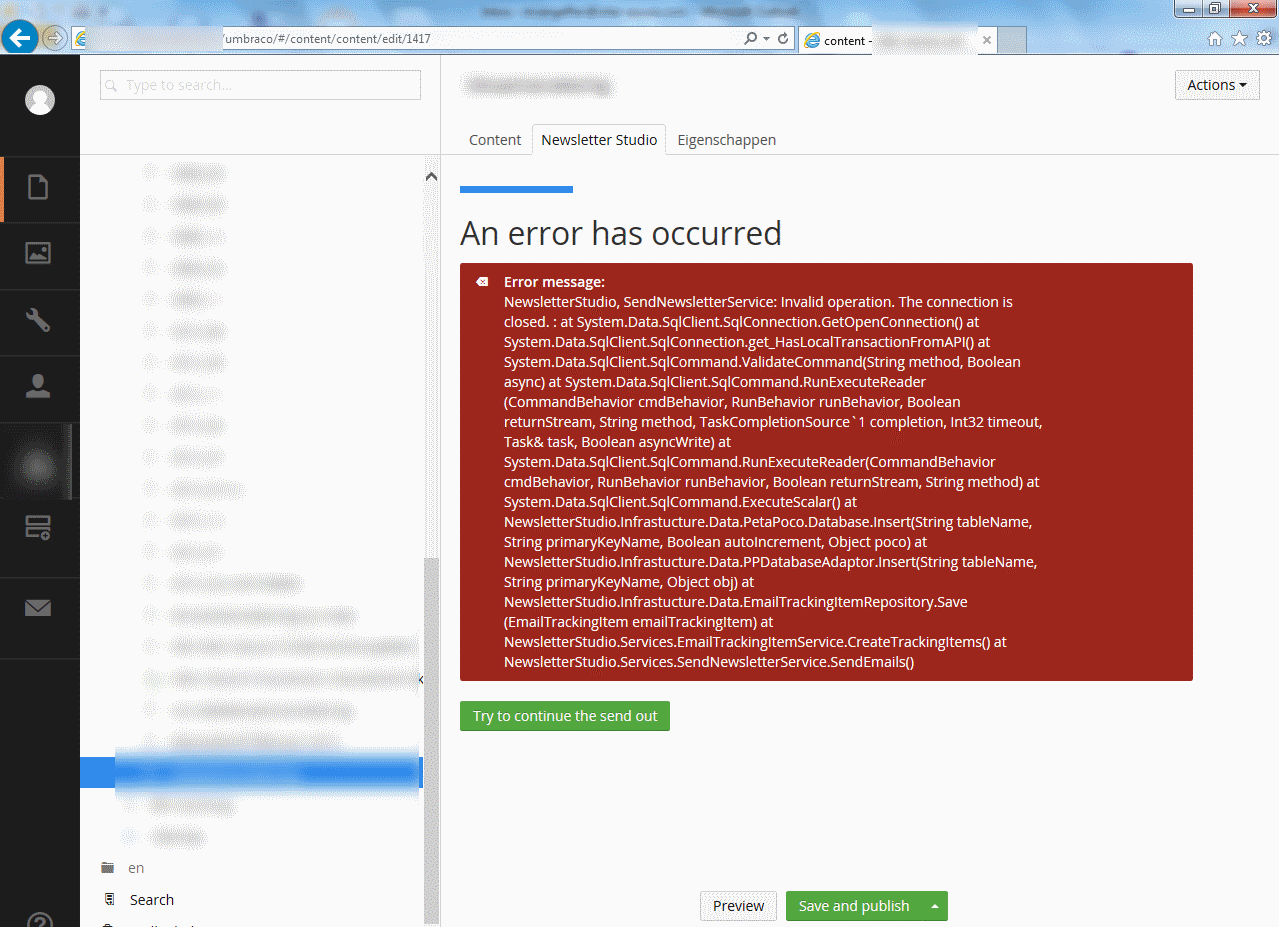Click the Save and publish button
This screenshot has height=927, width=1279.
point(854,906)
